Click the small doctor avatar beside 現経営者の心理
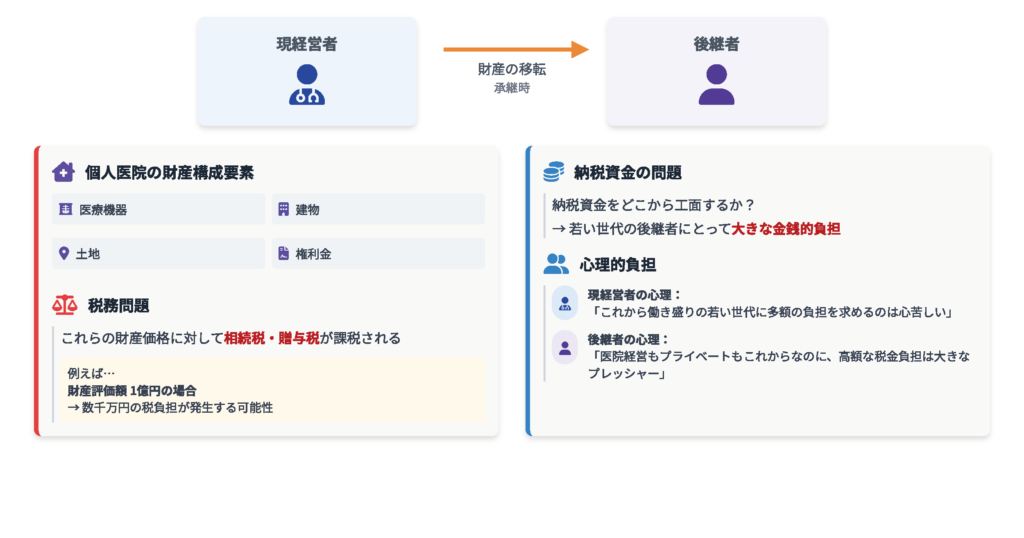Viewport: 1024px width, 538px height. [x=565, y=303]
